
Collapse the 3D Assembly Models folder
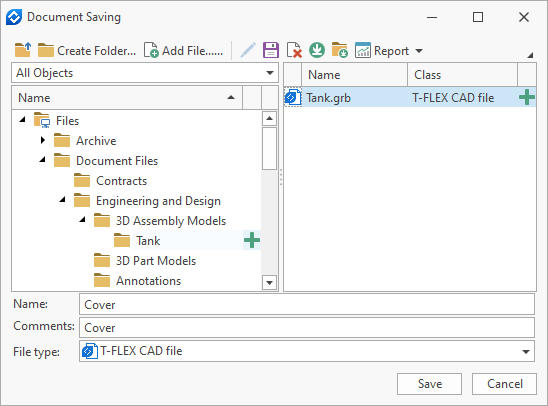(82, 220)
